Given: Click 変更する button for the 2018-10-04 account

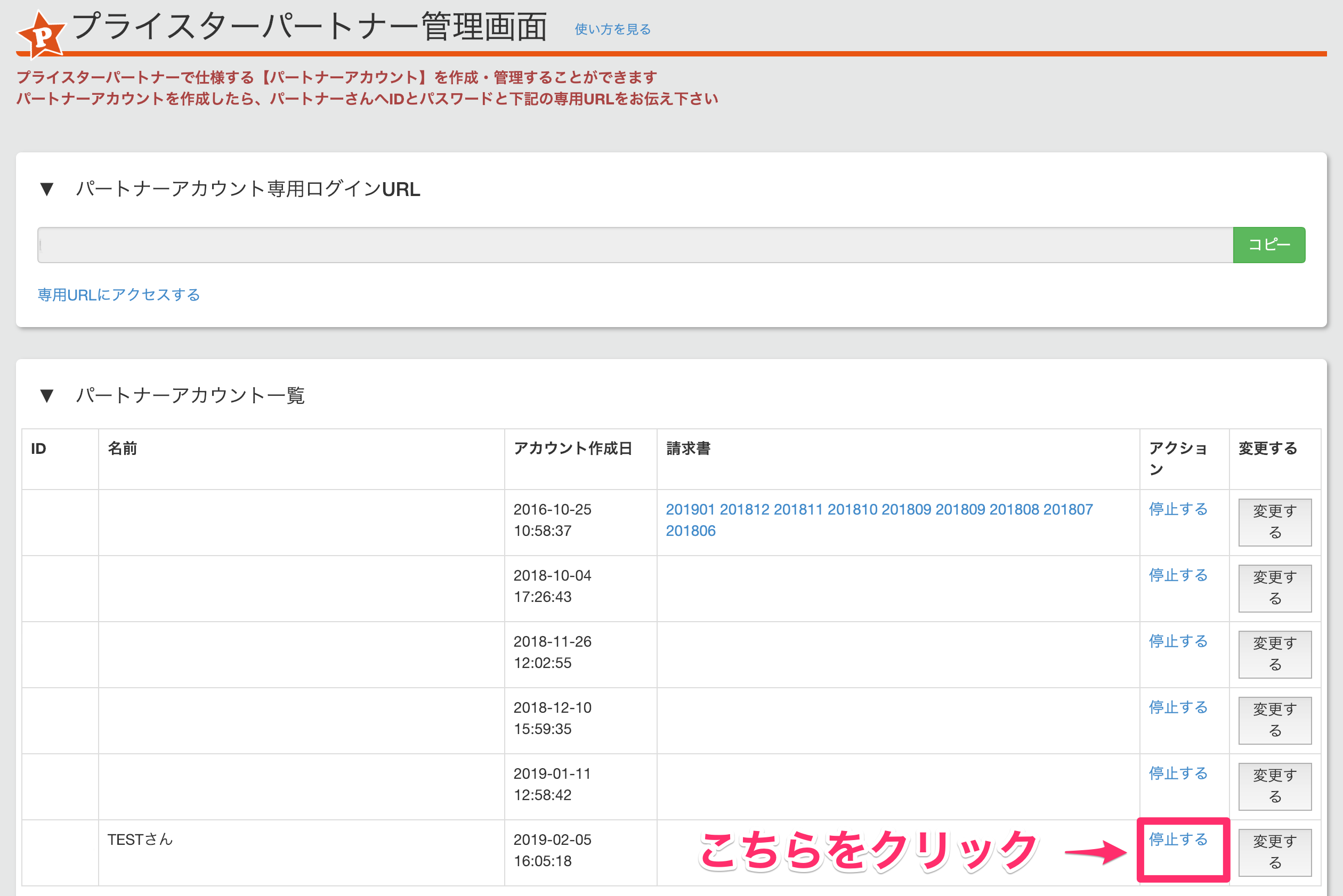Looking at the screenshot, I should [x=1275, y=589].
